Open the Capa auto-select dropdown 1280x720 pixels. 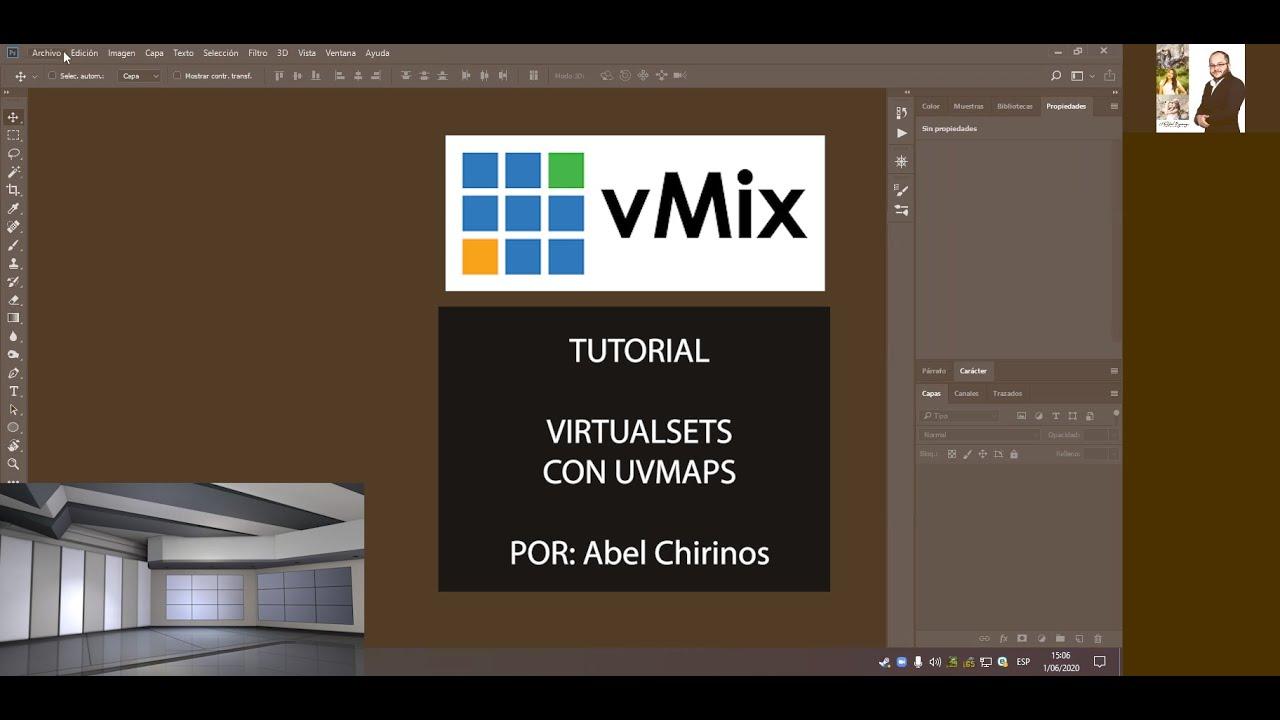[x=139, y=76]
